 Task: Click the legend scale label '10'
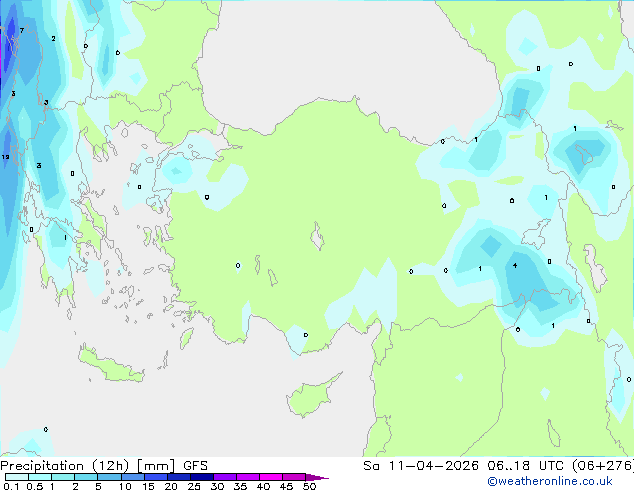tap(125, 486)
